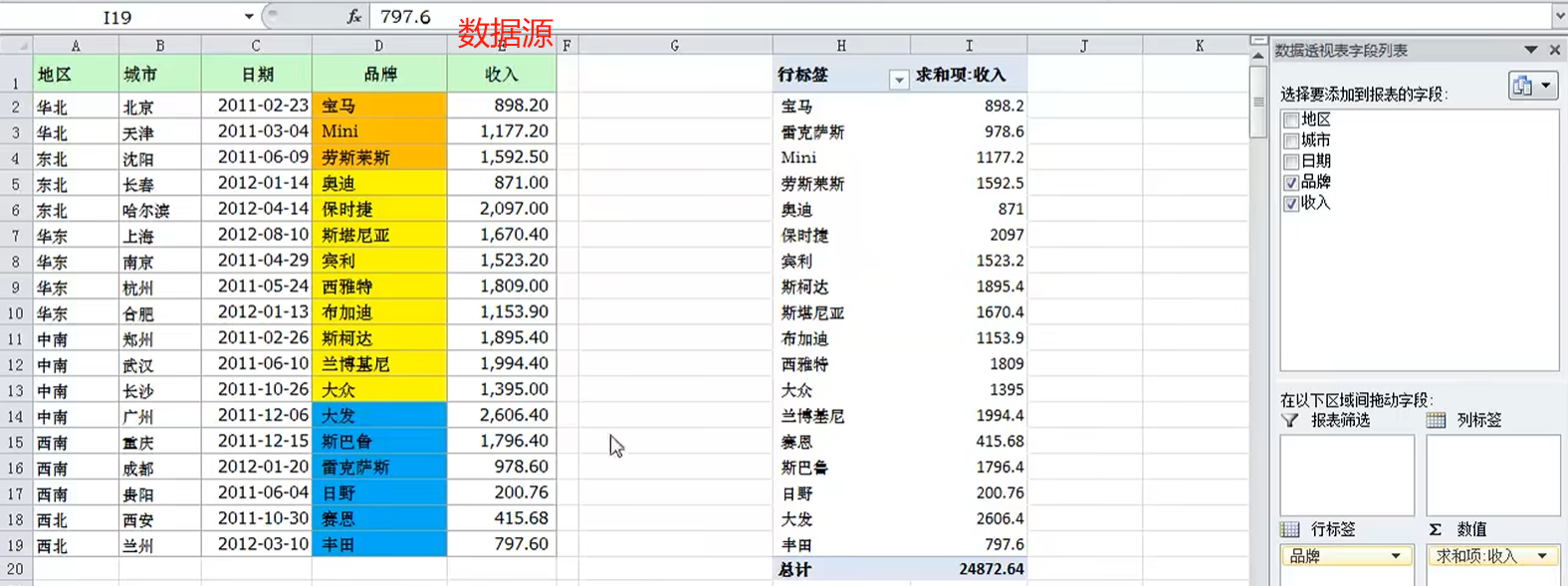Open the field list pane options arrow
This screenshot has width=1568, height=586.
pyautogui.click(x=1531, y=50)
